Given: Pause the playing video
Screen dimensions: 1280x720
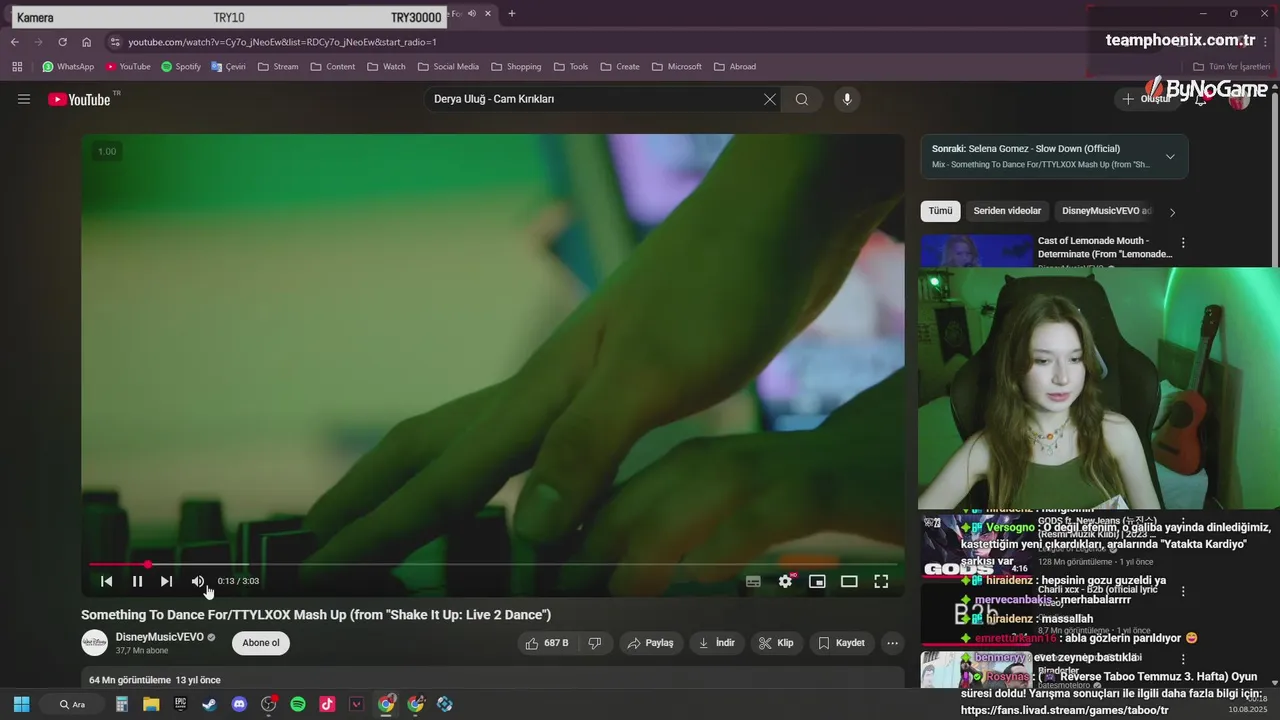Looking at the screenshot, I should (x=138, y=581).
